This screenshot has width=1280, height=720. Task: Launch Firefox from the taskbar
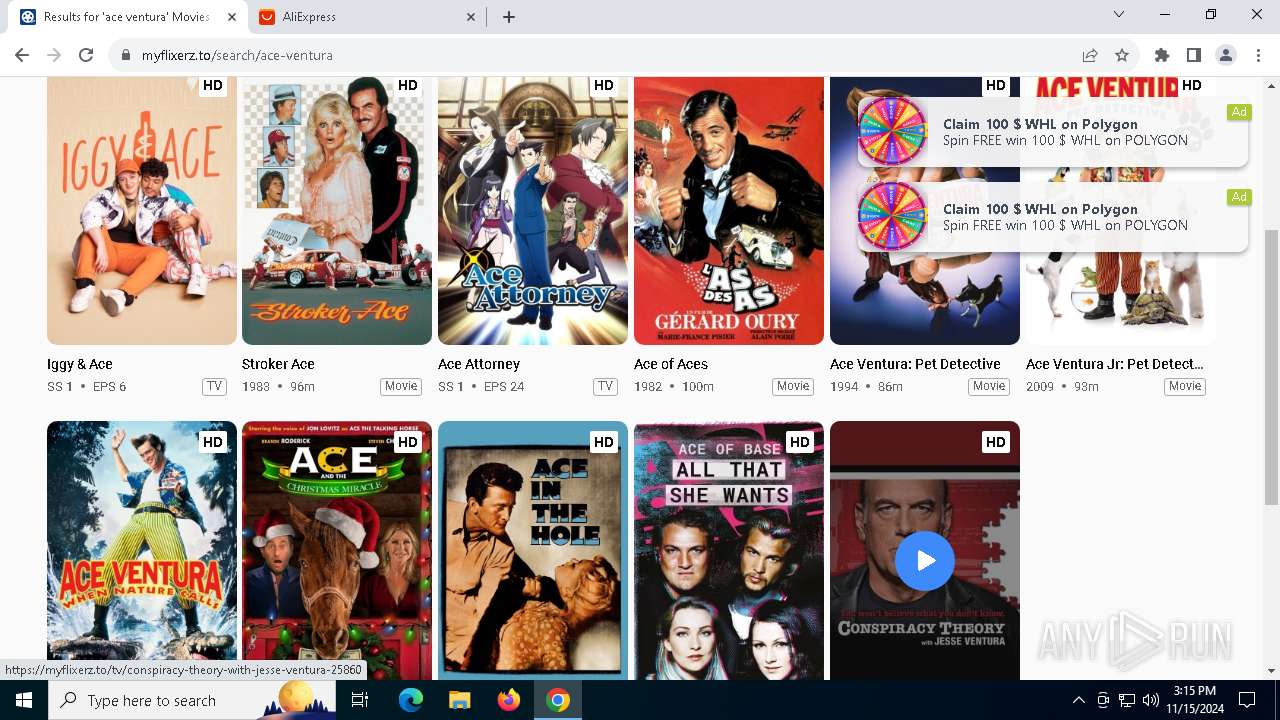point(509,700)
